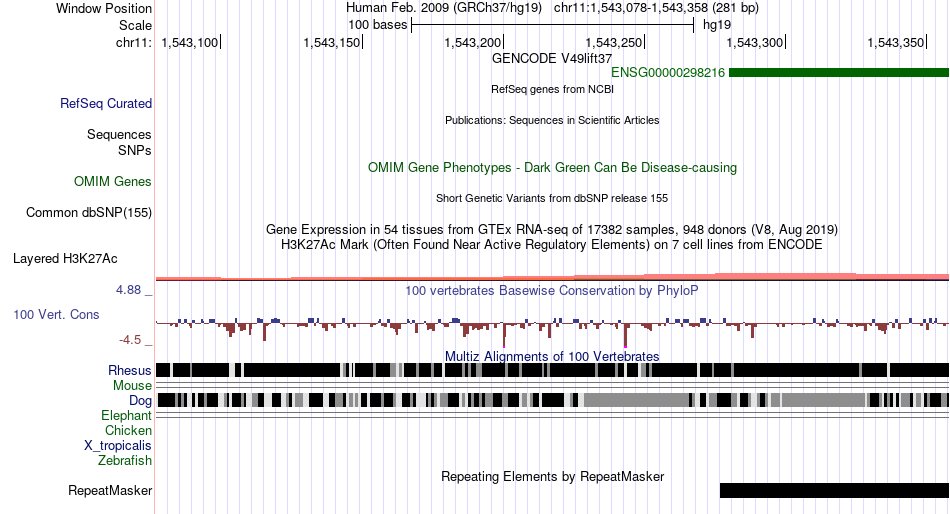Select the Zebrafish alignment label
Viewport: 950px width, 514px height.
point(125,461)
